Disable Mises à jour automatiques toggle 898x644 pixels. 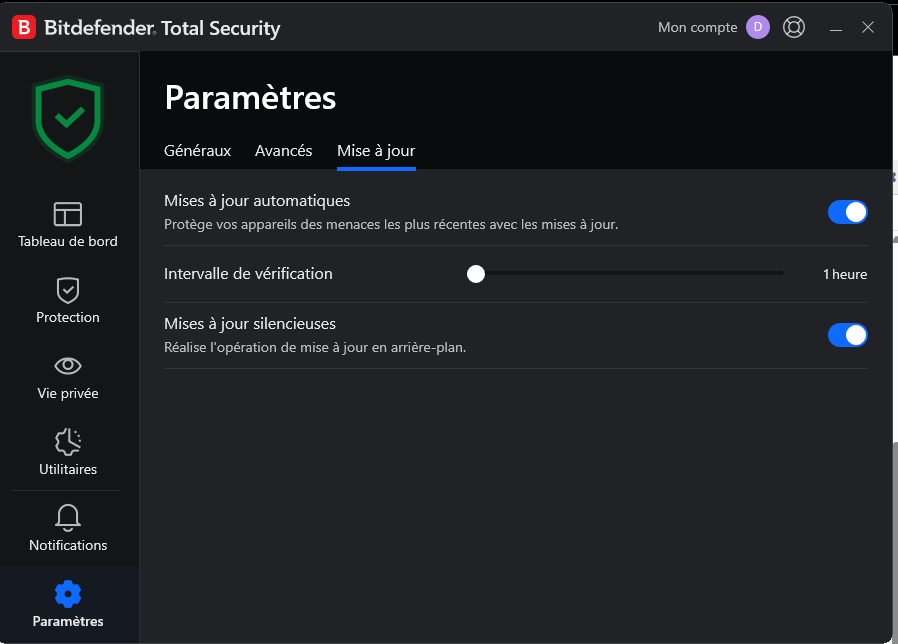[848, 212]
